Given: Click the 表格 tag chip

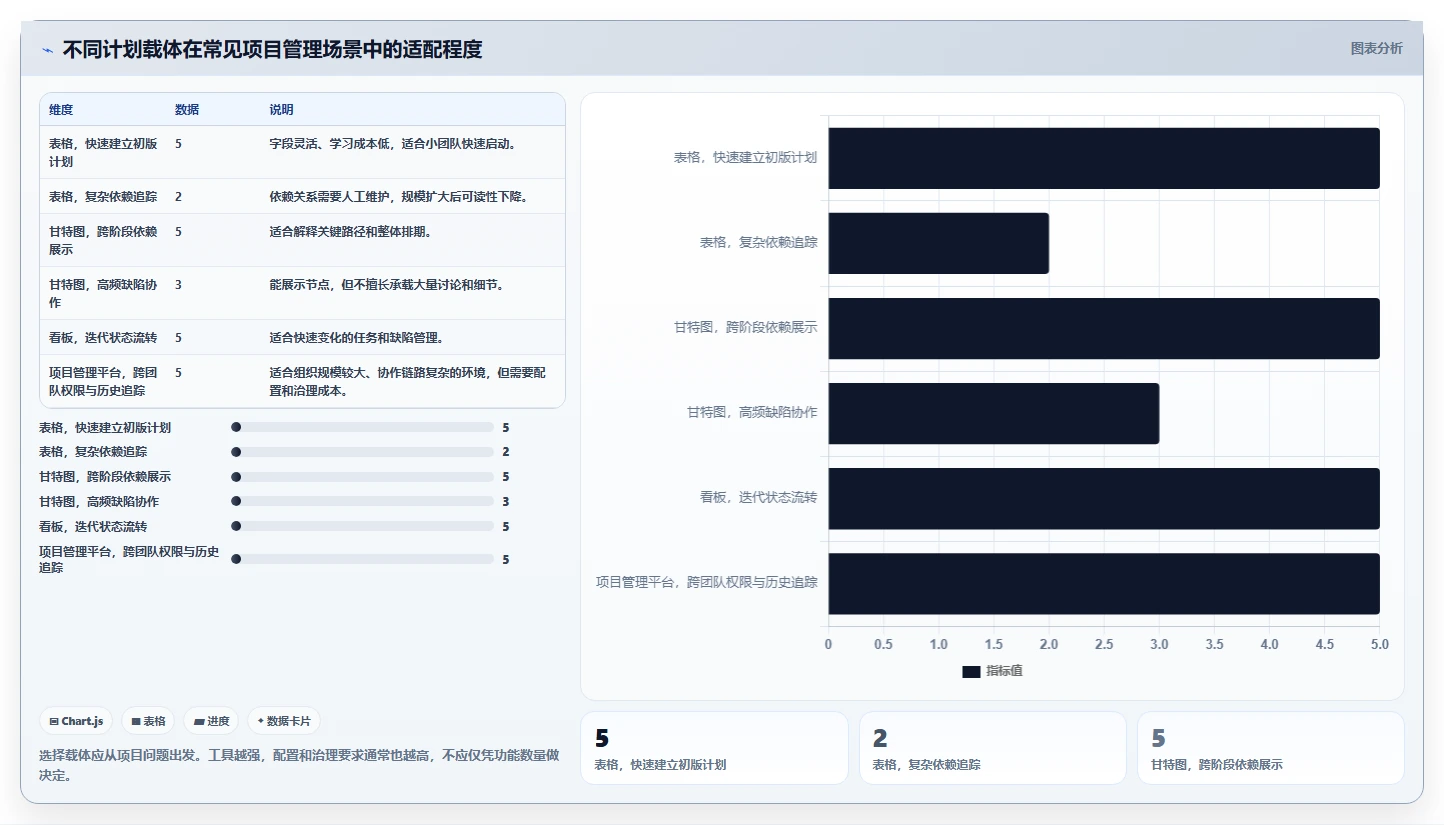Looking at the screenshot, I should point(148,721).
